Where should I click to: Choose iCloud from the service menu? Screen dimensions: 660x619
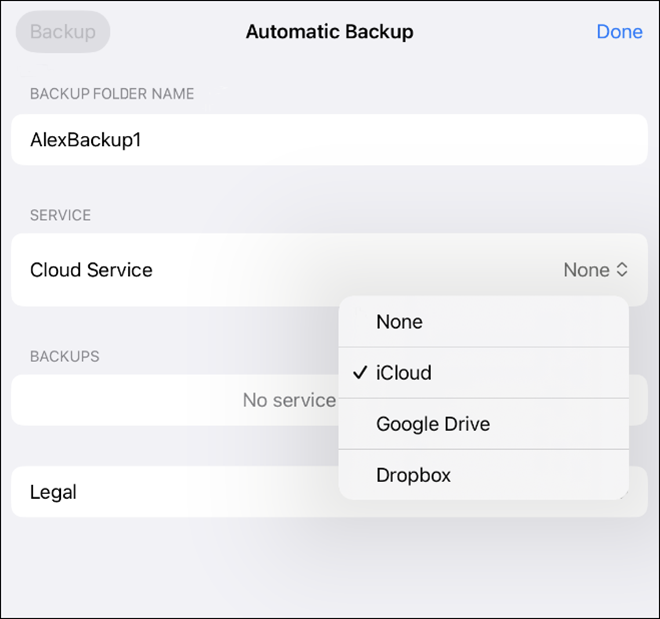[x=404, y=373]
